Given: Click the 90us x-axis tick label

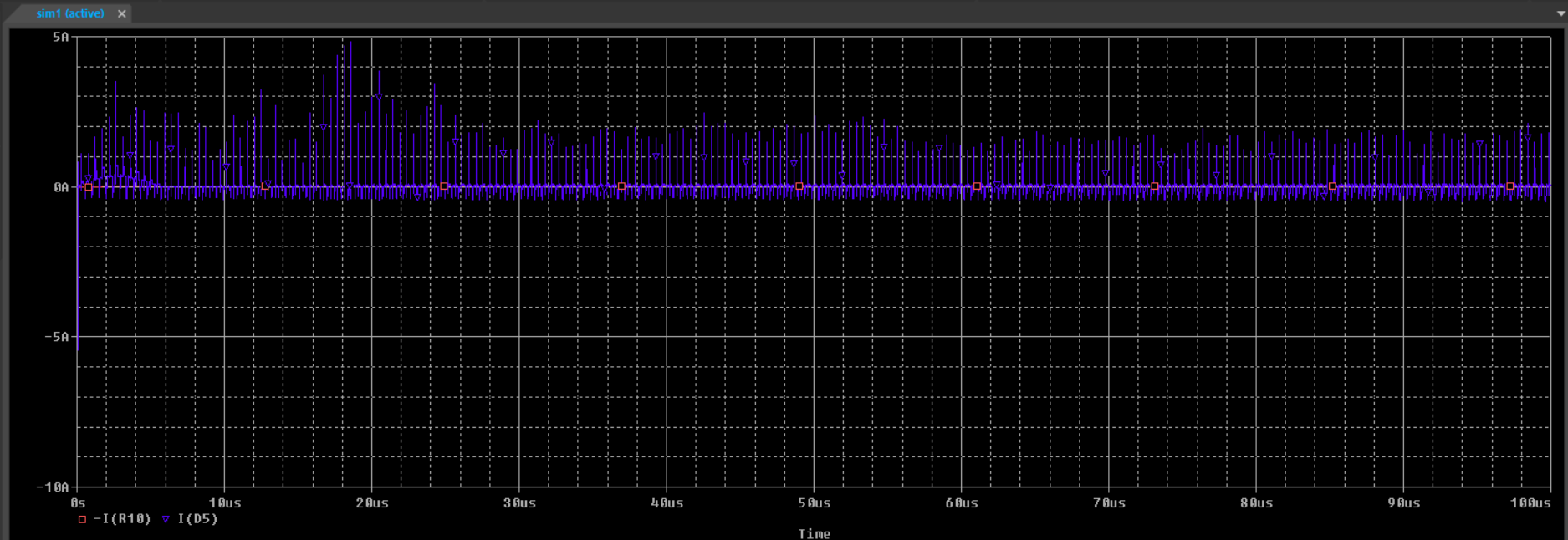Looking at the screenshot, I should tap(1403, 502).
